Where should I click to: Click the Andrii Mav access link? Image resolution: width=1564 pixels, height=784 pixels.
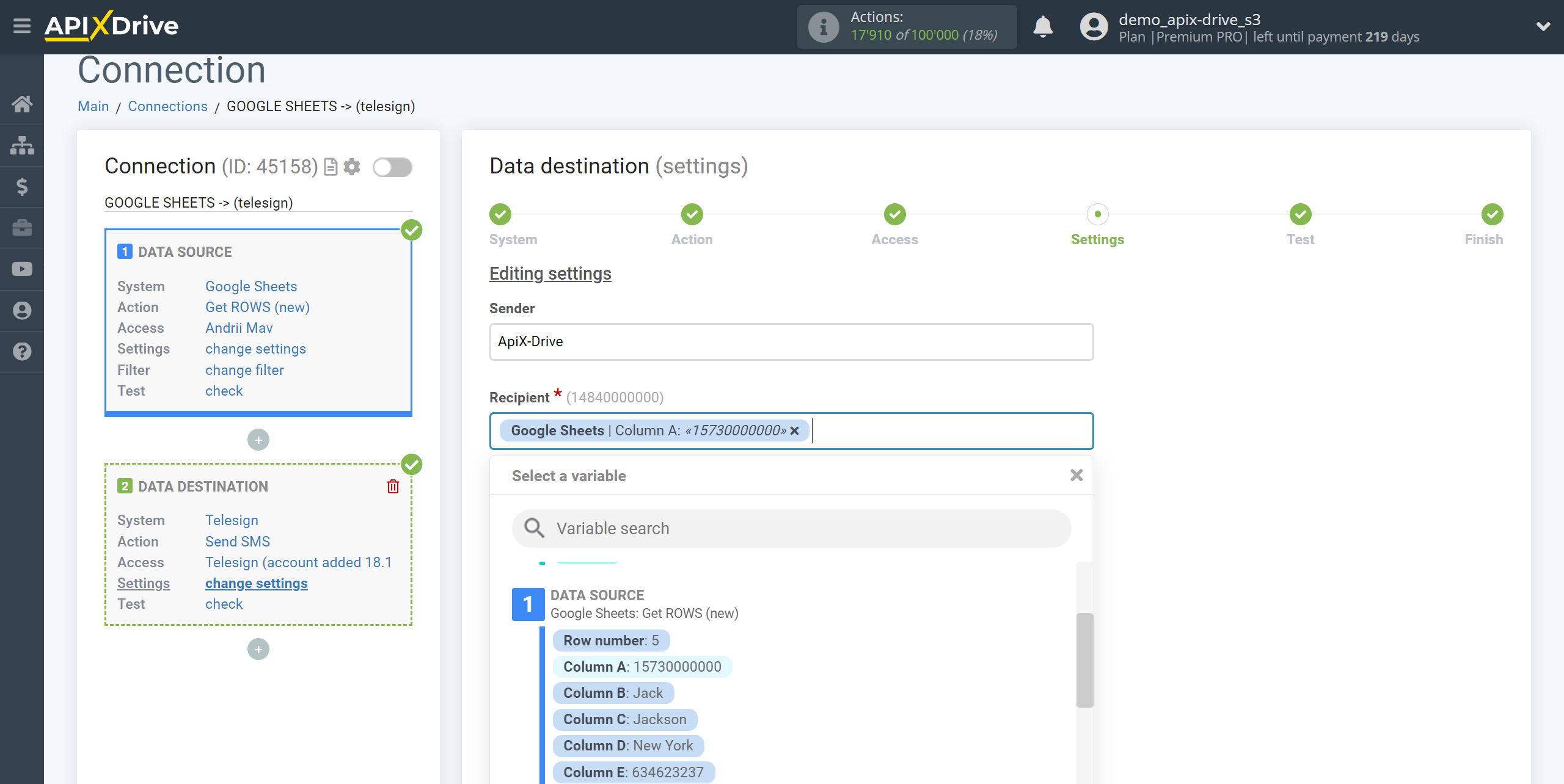coord(239,328)
